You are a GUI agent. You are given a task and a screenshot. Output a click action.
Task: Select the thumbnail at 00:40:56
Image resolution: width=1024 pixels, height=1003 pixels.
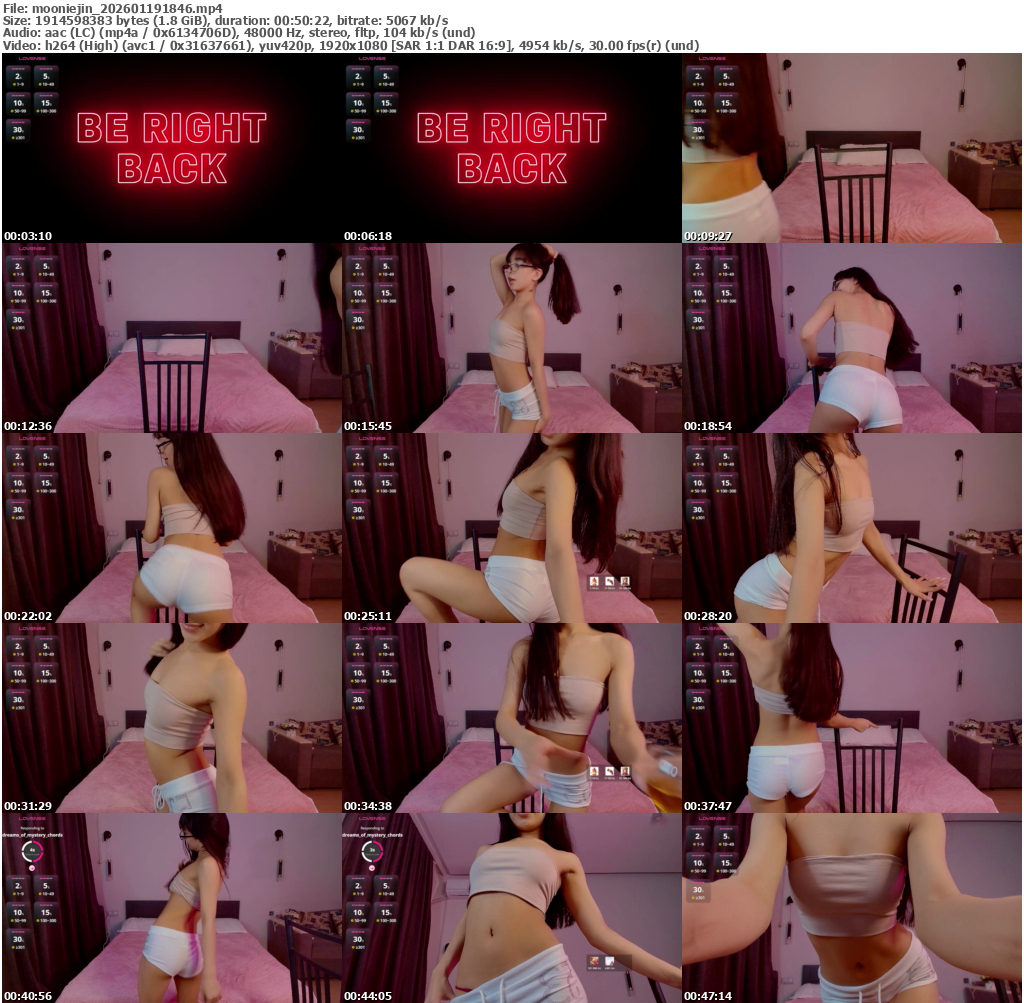pyautogui.click(x=172, y=908)
